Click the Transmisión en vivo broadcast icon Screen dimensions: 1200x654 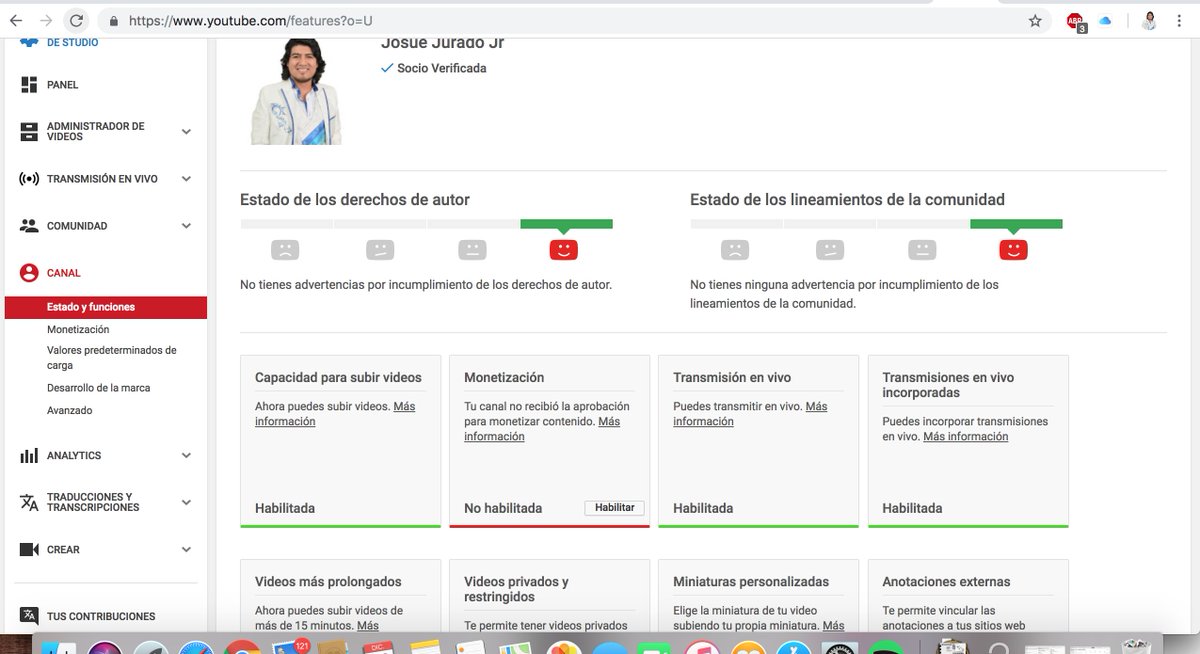[x=29, y=179]
